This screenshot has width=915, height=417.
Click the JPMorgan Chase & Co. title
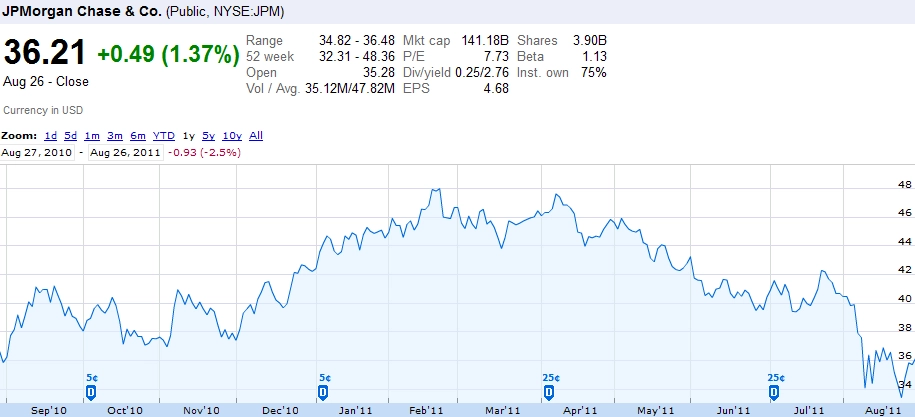[x=82, y=11]
